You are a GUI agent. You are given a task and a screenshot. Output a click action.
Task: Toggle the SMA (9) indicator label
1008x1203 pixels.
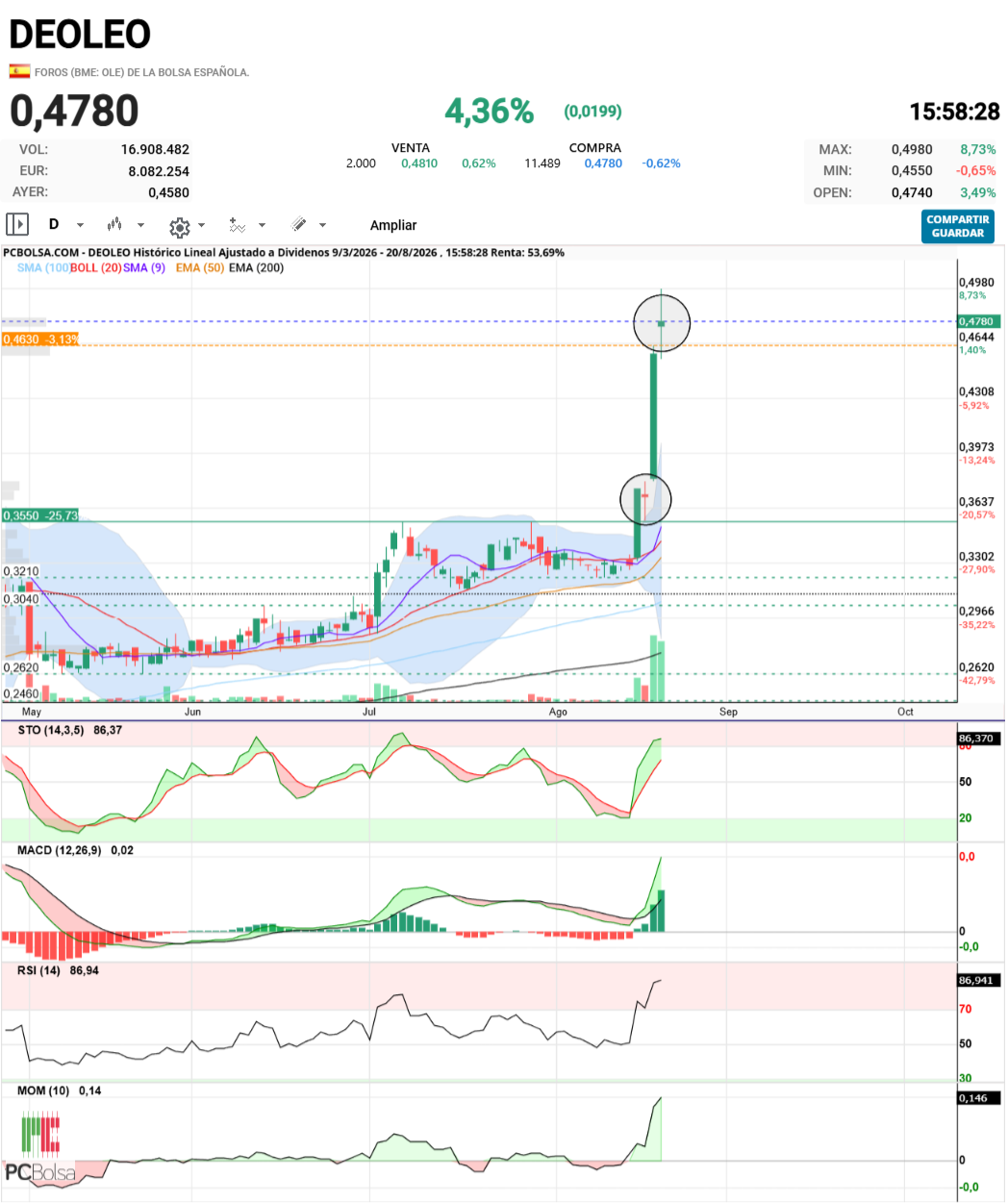[144, 268]
